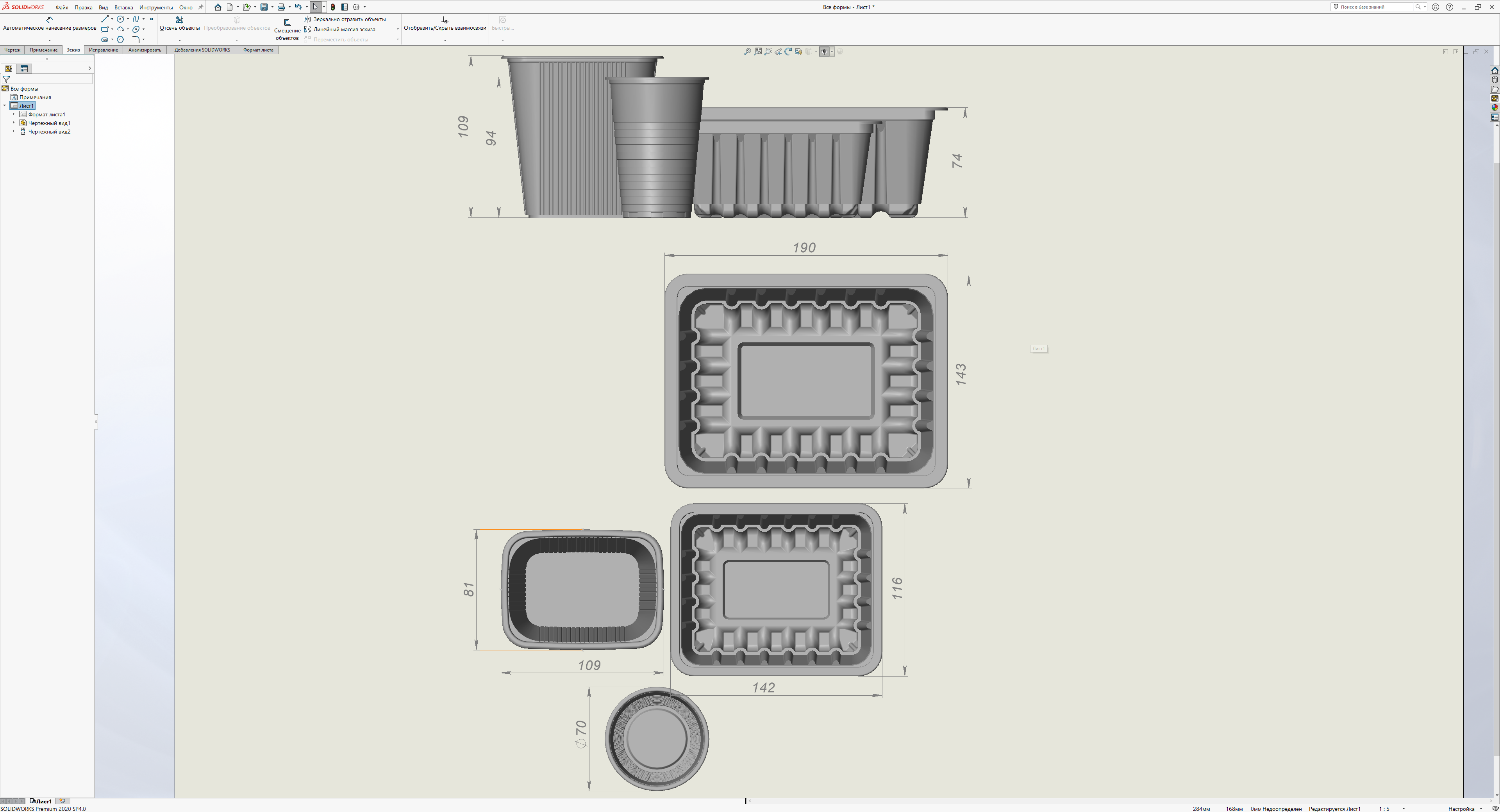Image resolution: width=1500 pixels, height=812 pixels.
Task: Click the Rebuild traffic light icon
Action: pos(332,7)
